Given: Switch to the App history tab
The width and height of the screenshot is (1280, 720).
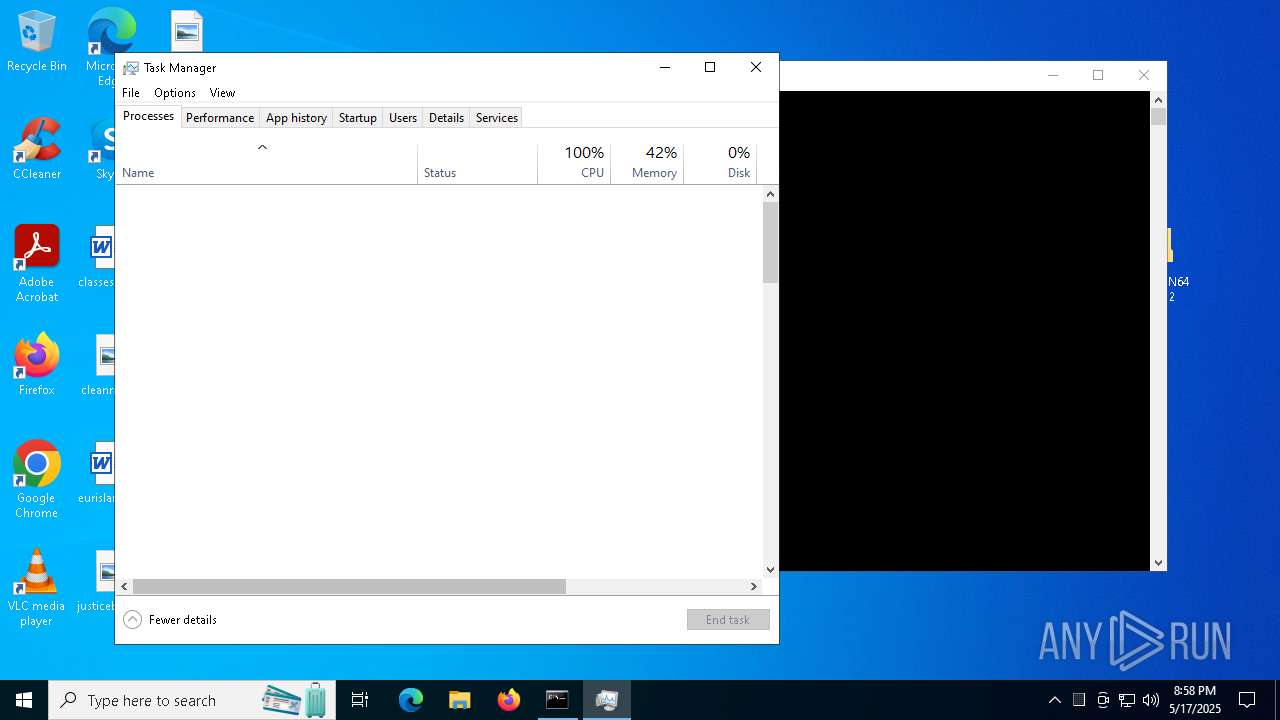Looking at the screenshot, I should (296, 118).
